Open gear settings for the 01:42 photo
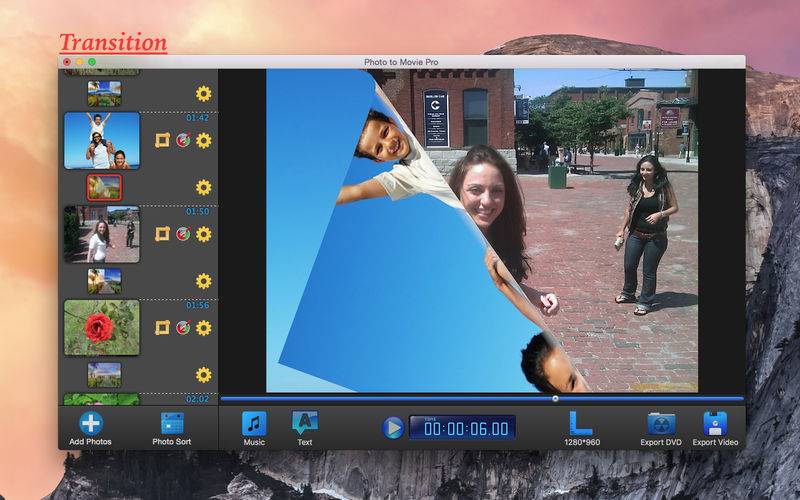Viewport: 800px width, 500px height. pos(204,140)
